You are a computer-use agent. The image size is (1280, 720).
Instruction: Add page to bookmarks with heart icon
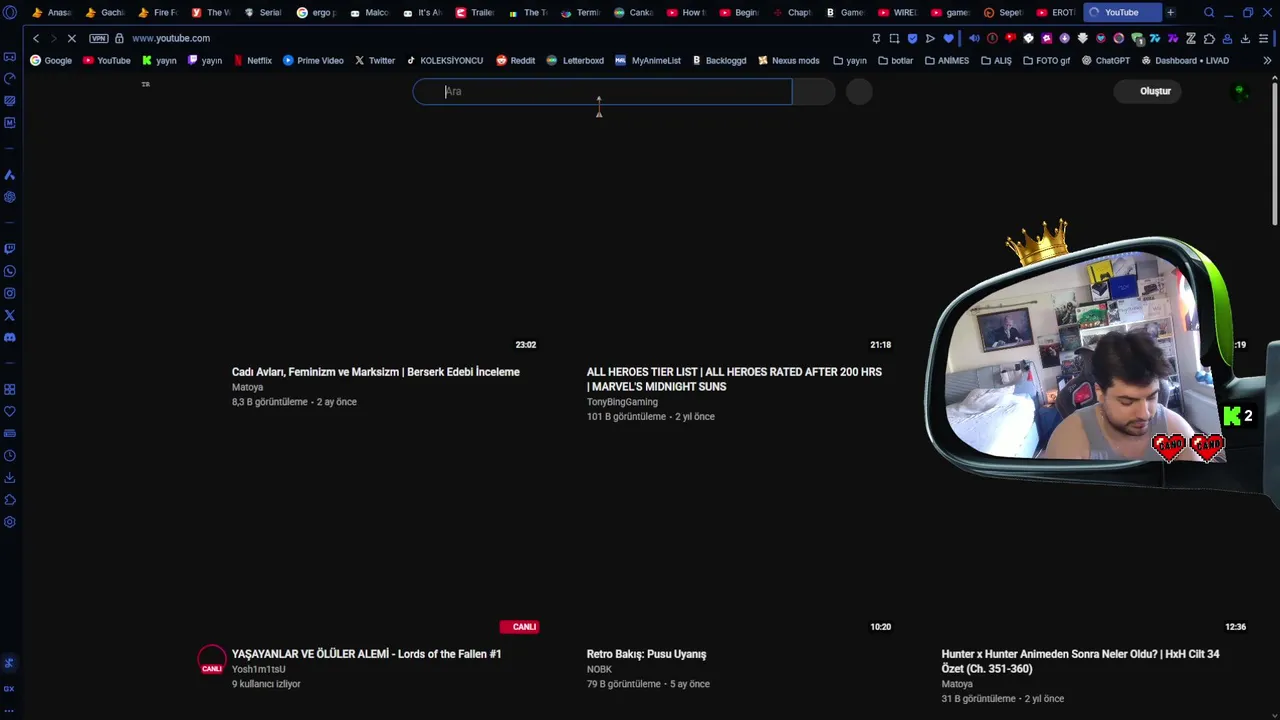tap(948, 38)
